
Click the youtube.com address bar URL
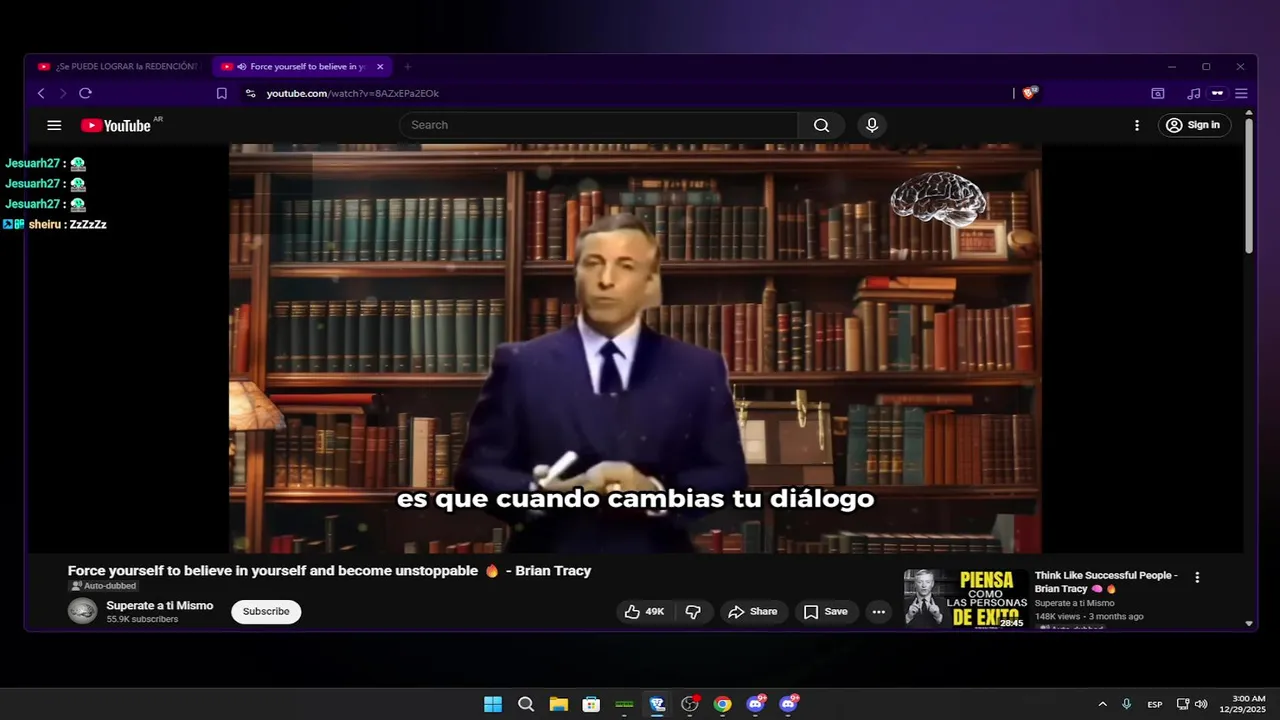tap(352, 93)
